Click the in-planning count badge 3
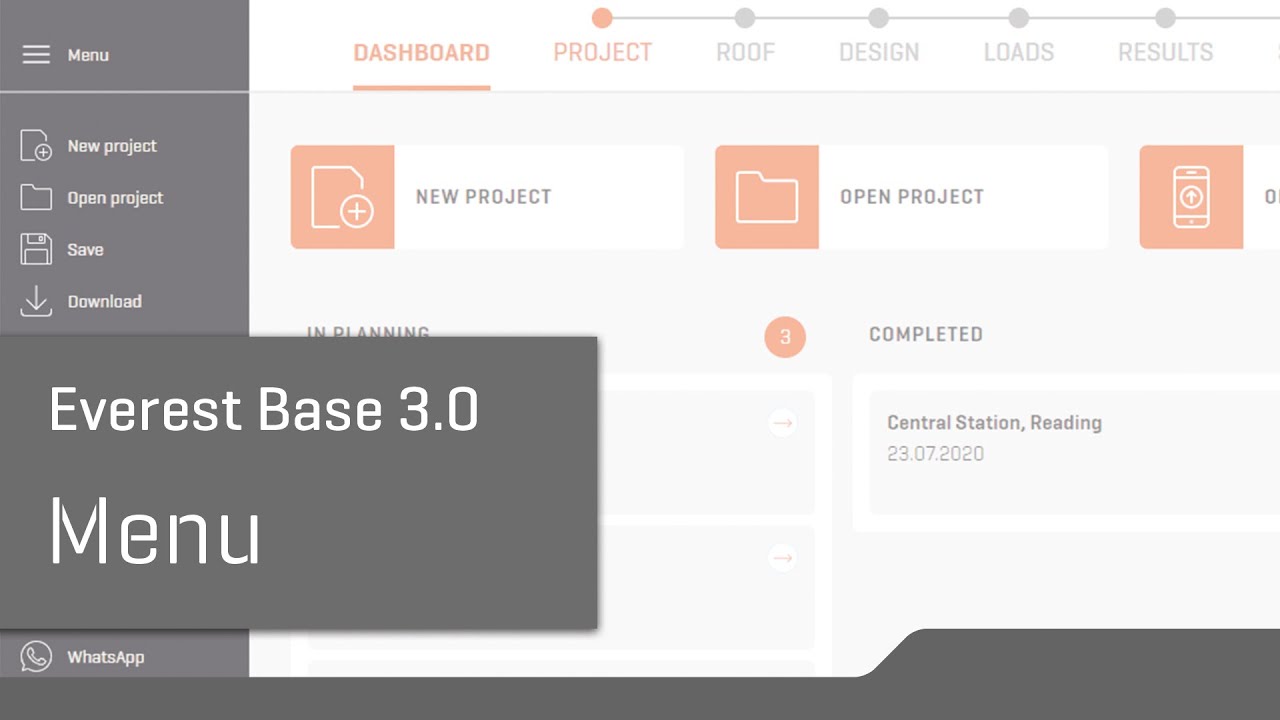The image size is (1280, 720). tap(785, 337)
